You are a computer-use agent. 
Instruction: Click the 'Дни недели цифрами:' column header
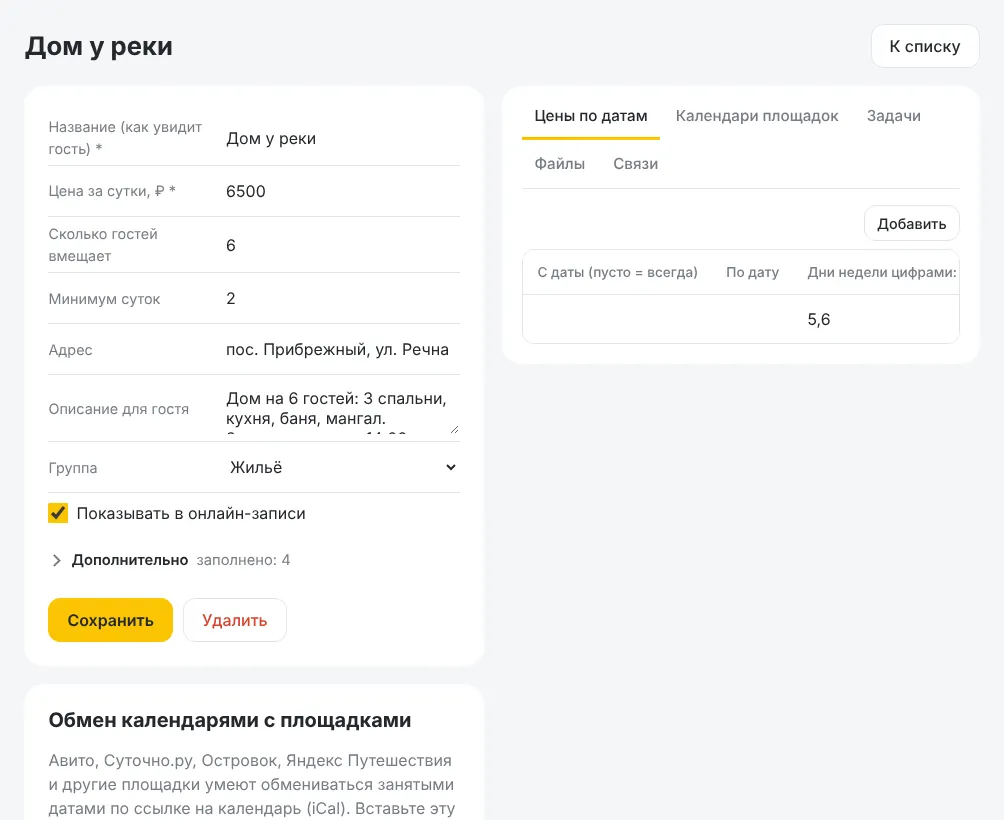882,272
